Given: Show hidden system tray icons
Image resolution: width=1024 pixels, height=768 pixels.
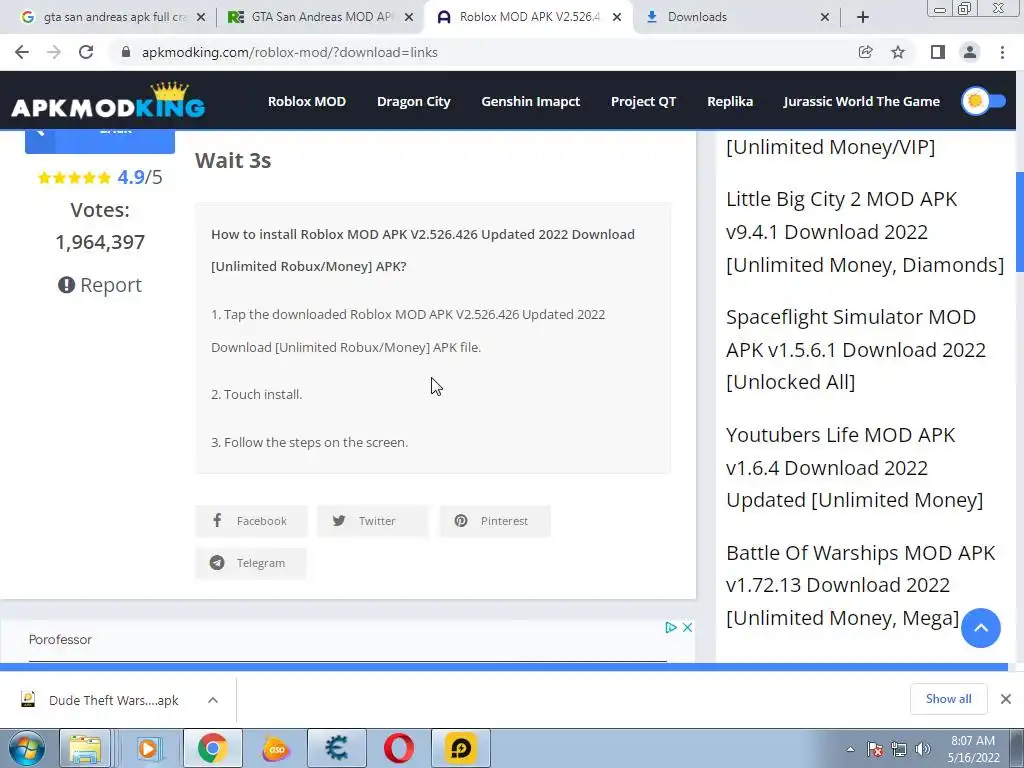Looking at the screenshot, I should click(x=850, y=750).
